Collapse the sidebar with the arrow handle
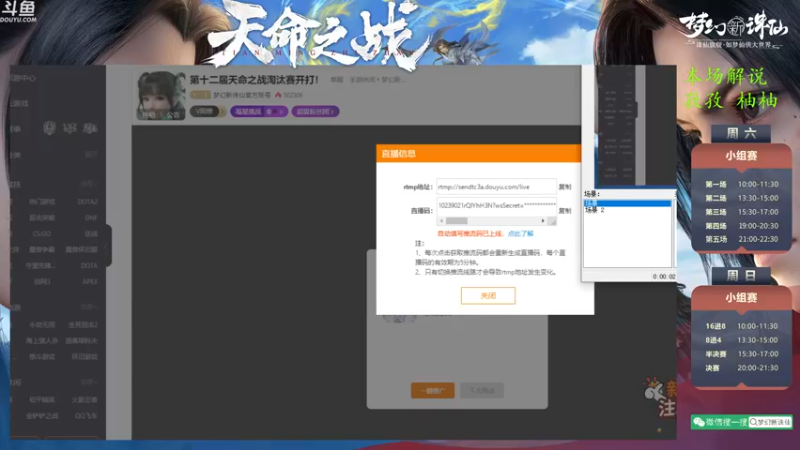Screen dimensions: 800x450 coord(107,247)
